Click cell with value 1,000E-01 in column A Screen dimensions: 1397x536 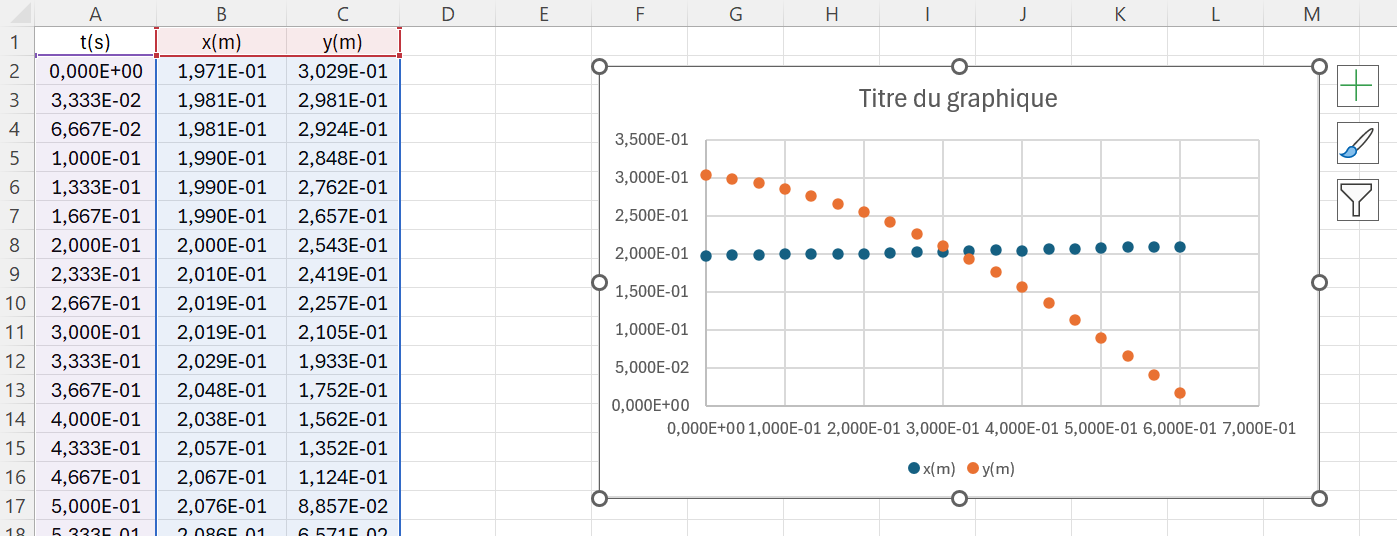coord(95,158)
